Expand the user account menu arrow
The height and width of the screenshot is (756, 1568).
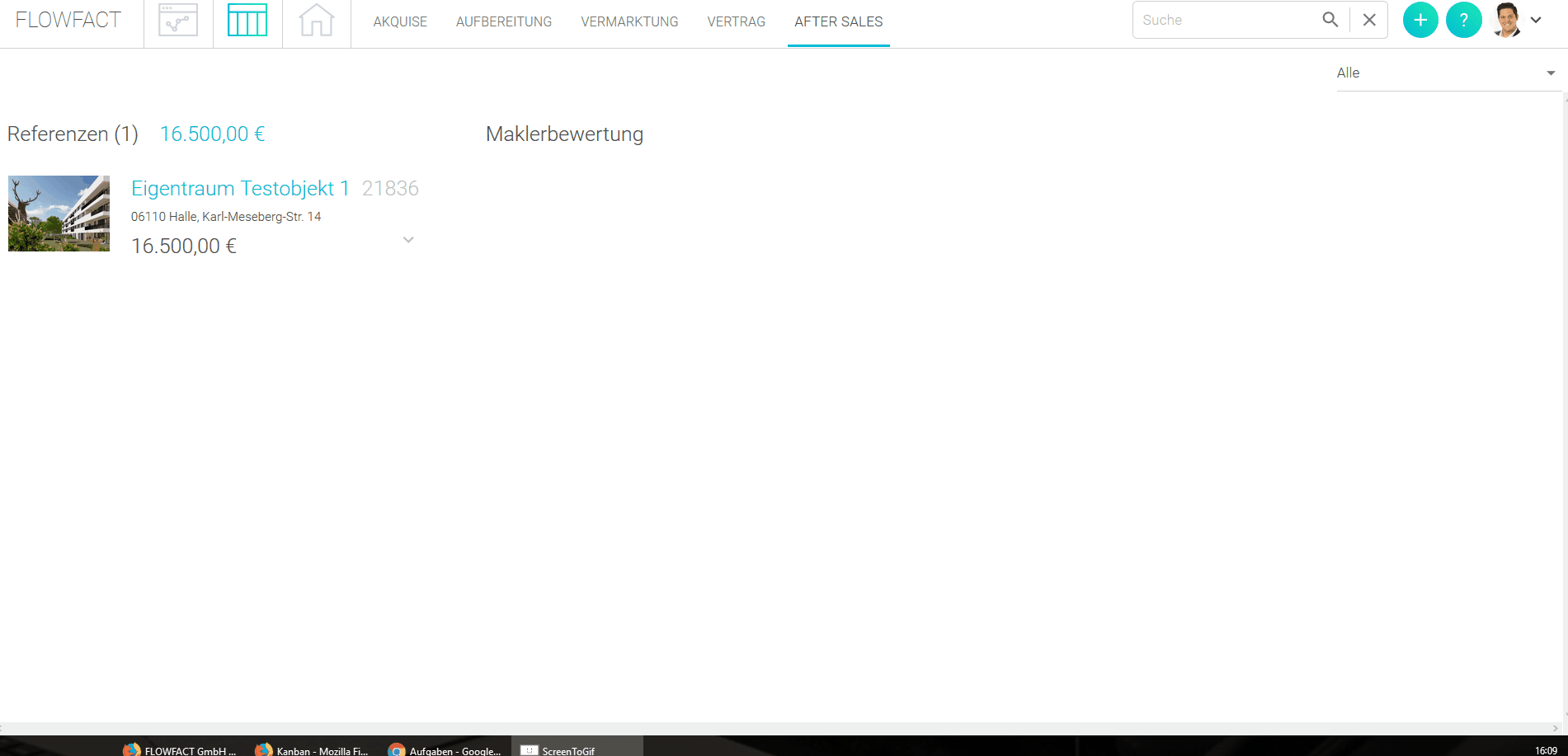(1536, 20)
